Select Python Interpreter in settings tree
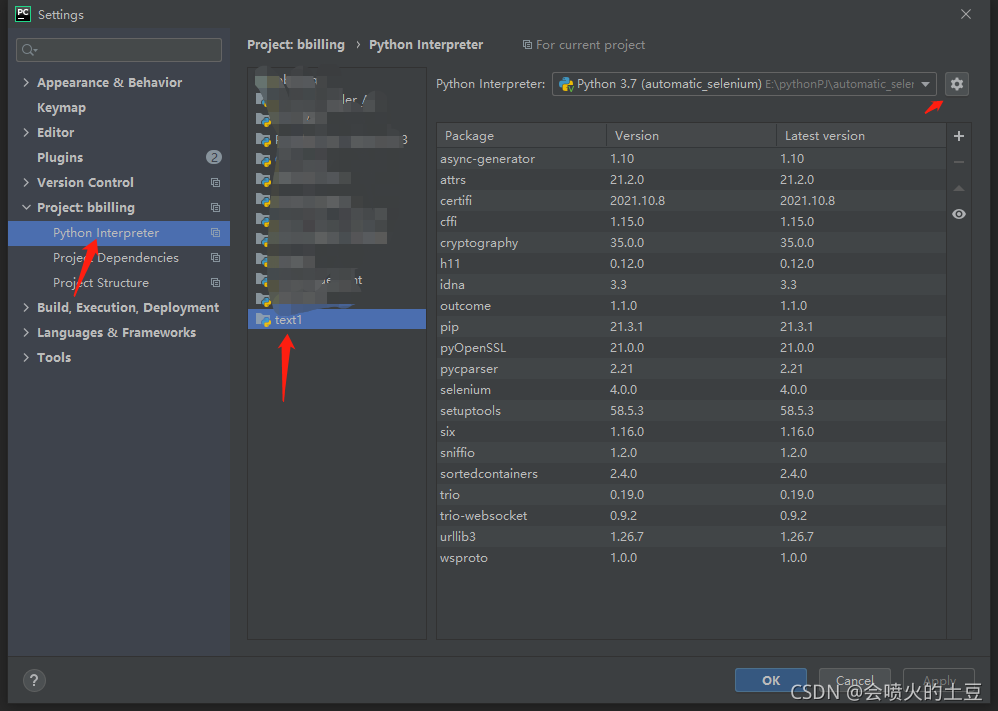Screen dimensions: 998x711 click(x=119, y=233)
